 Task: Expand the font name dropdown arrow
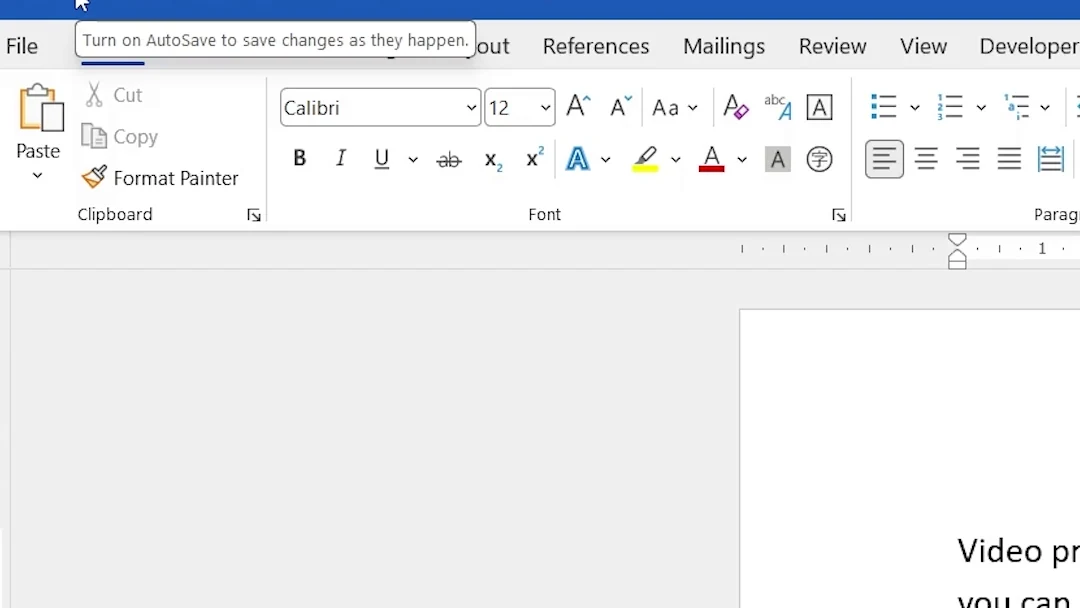tap(471, 107)
